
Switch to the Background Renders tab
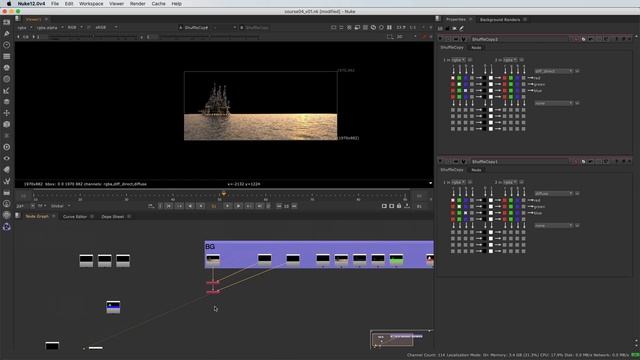pyautogui.click(x=500, y=20)
